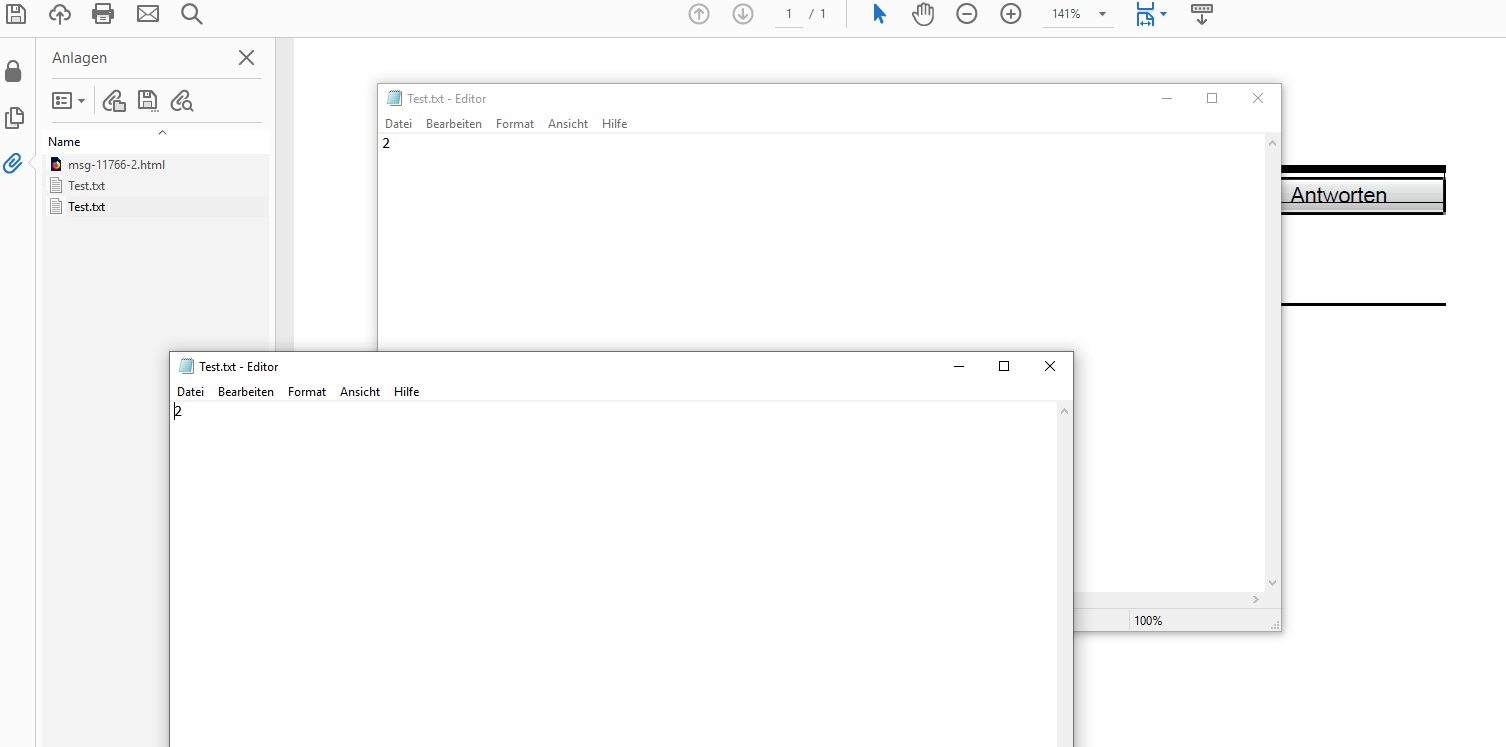Click the save file icon in toolbar

coord(16,13)
